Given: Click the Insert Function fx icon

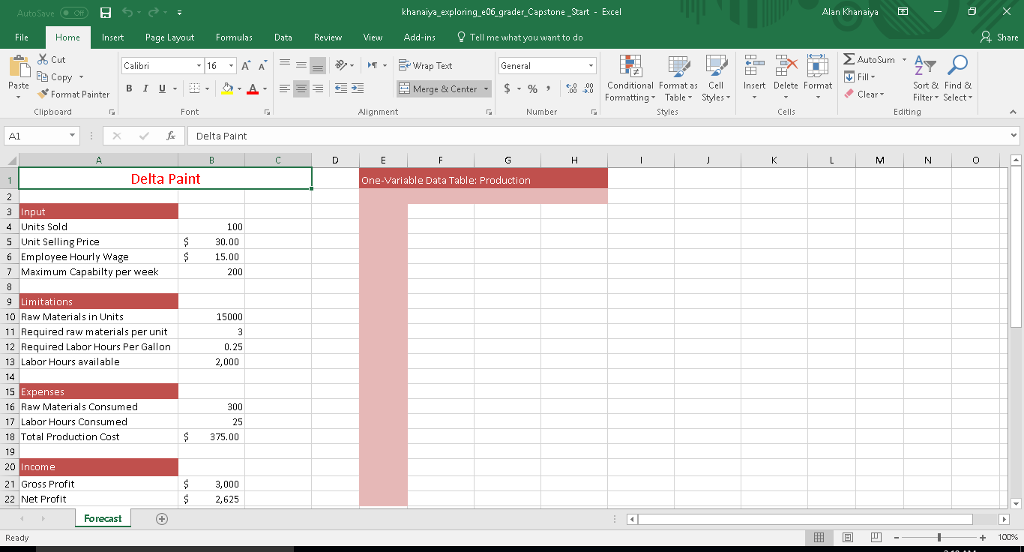Looking at the screenshot, I should pyautogui.click(x=173, y=135).
